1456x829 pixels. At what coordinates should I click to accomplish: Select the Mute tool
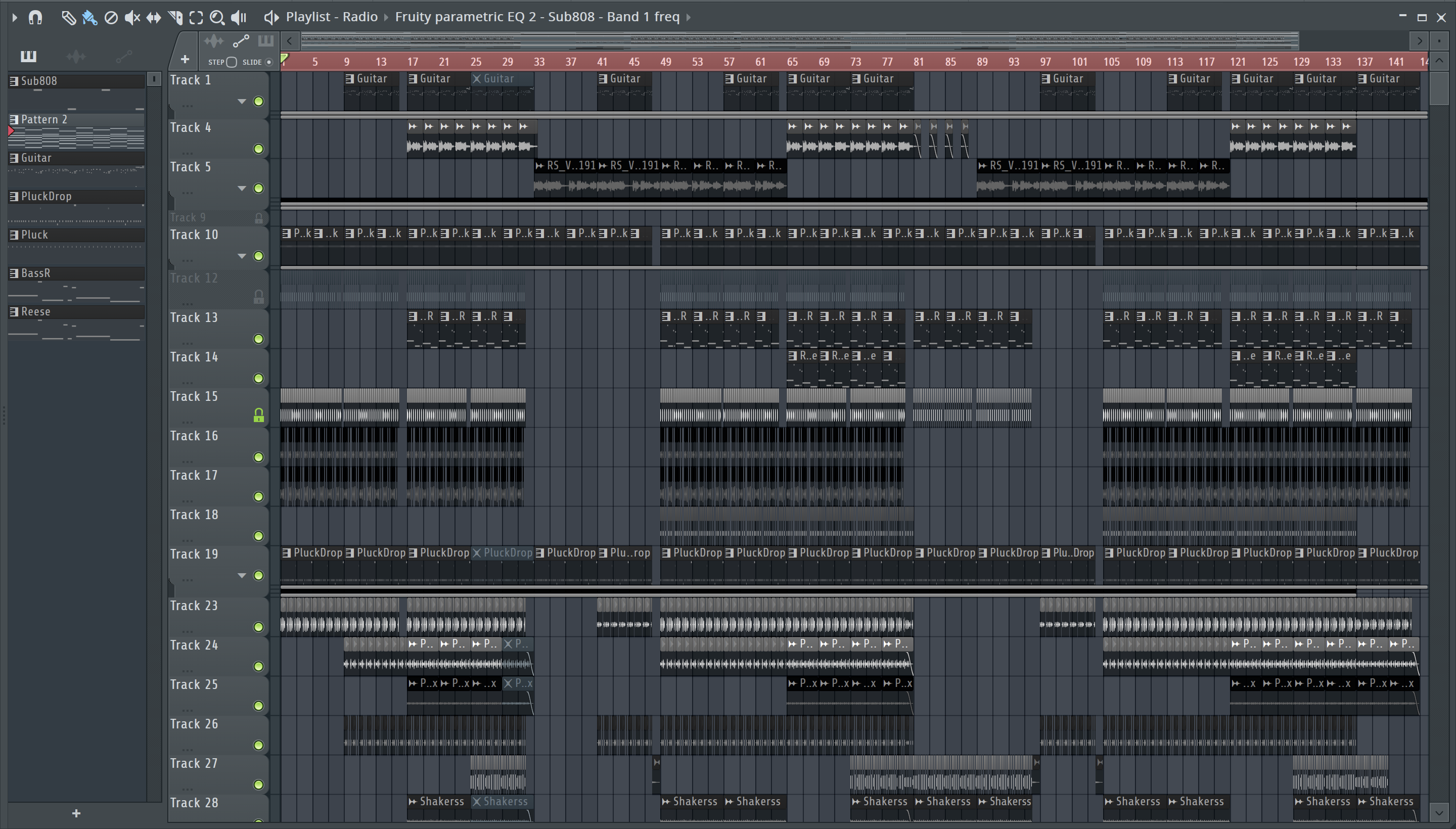[x=132, y=18]
